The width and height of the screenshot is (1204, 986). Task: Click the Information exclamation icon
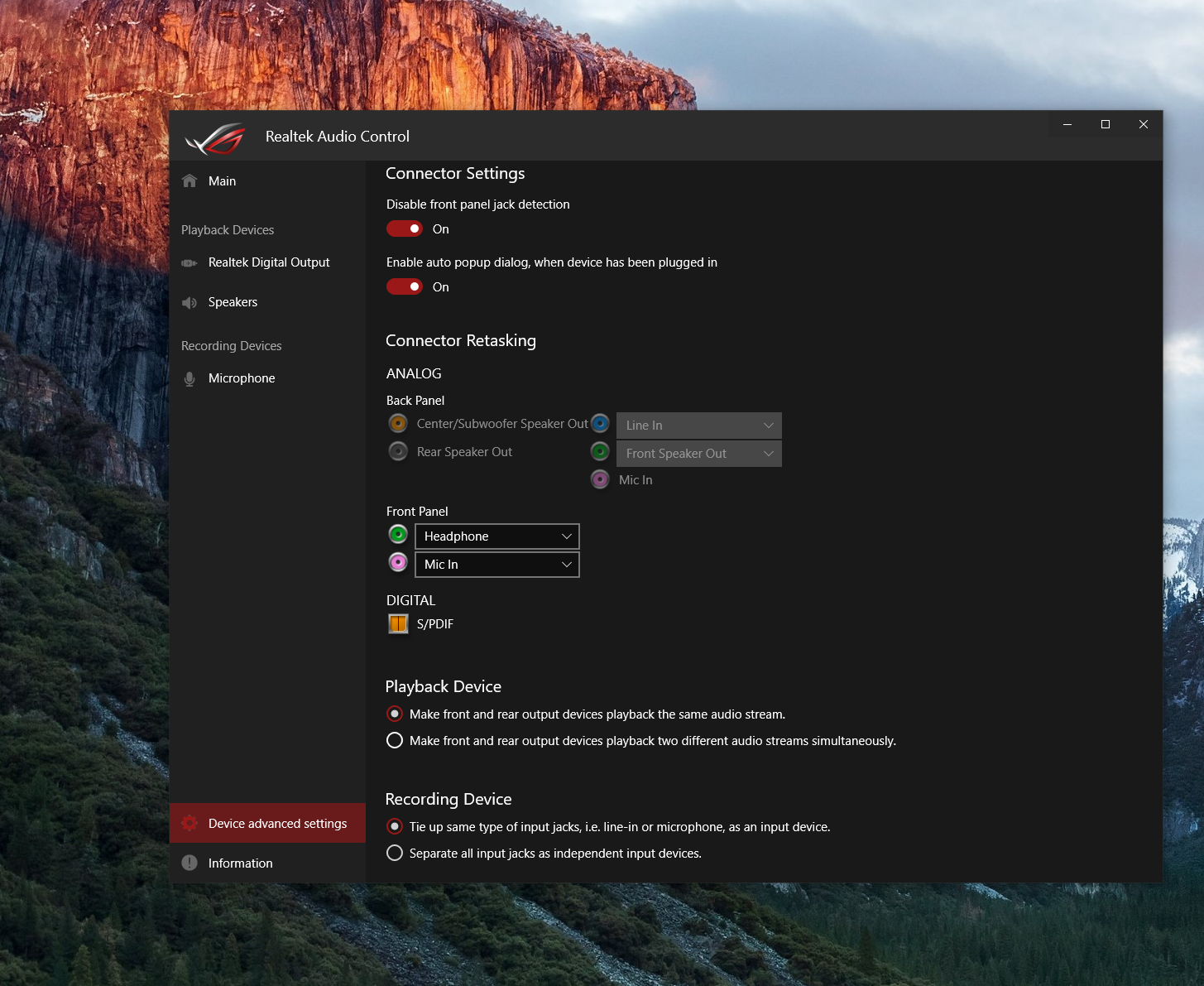pyautogui.click(x=189, y=863)
